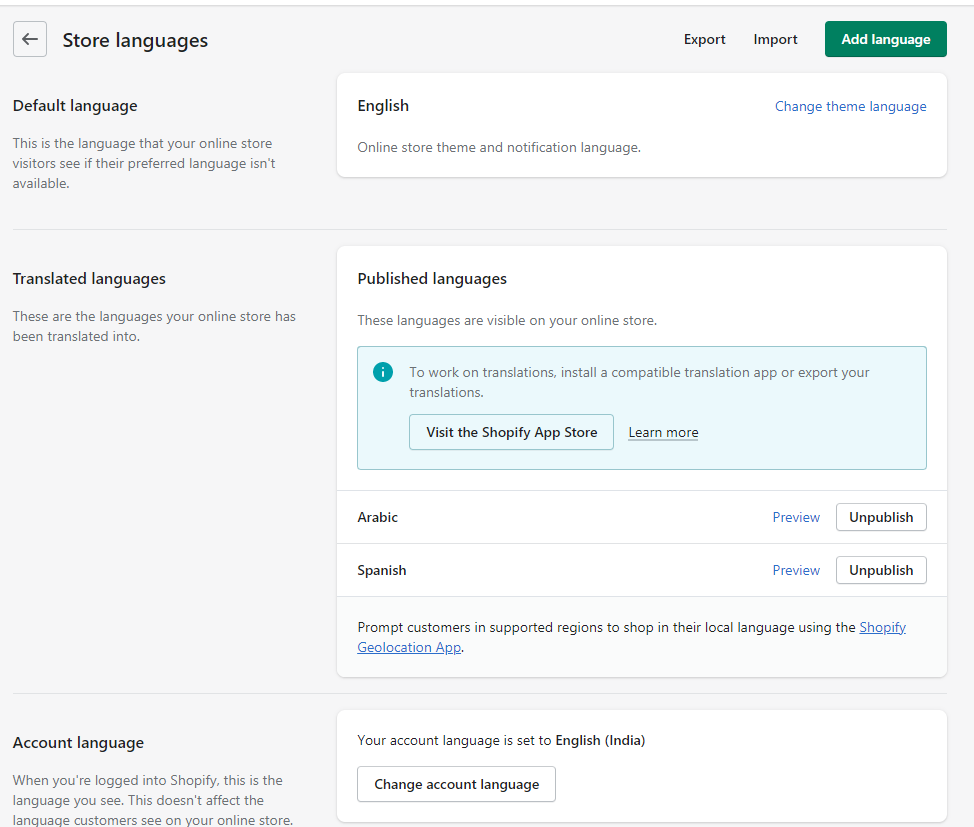Click the Translated languages section heading
974x827 pixels.
tap(89, 279)
